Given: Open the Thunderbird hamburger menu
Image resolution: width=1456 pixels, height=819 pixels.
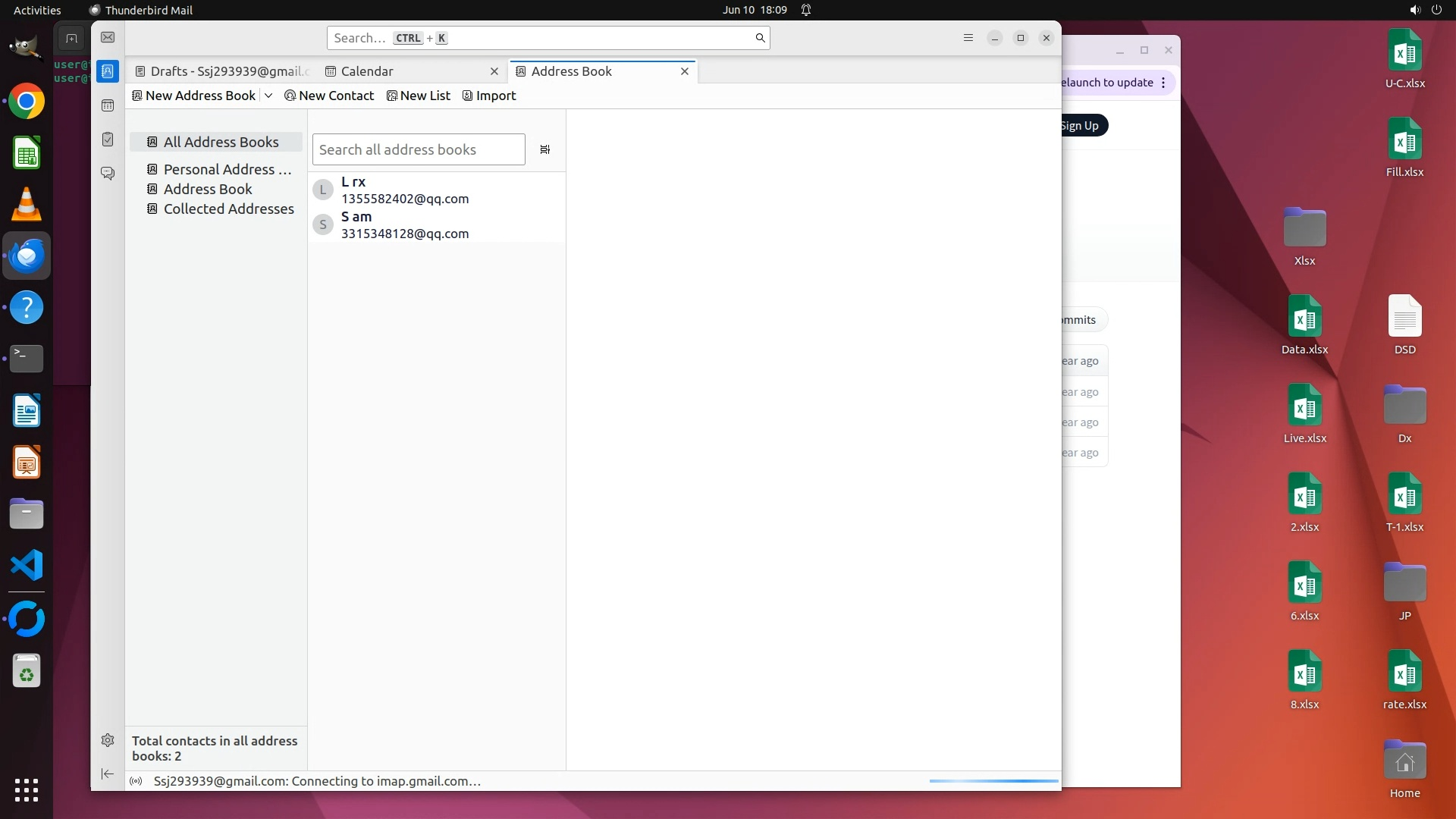Looking at the screenshot, I should coord(968,38).
